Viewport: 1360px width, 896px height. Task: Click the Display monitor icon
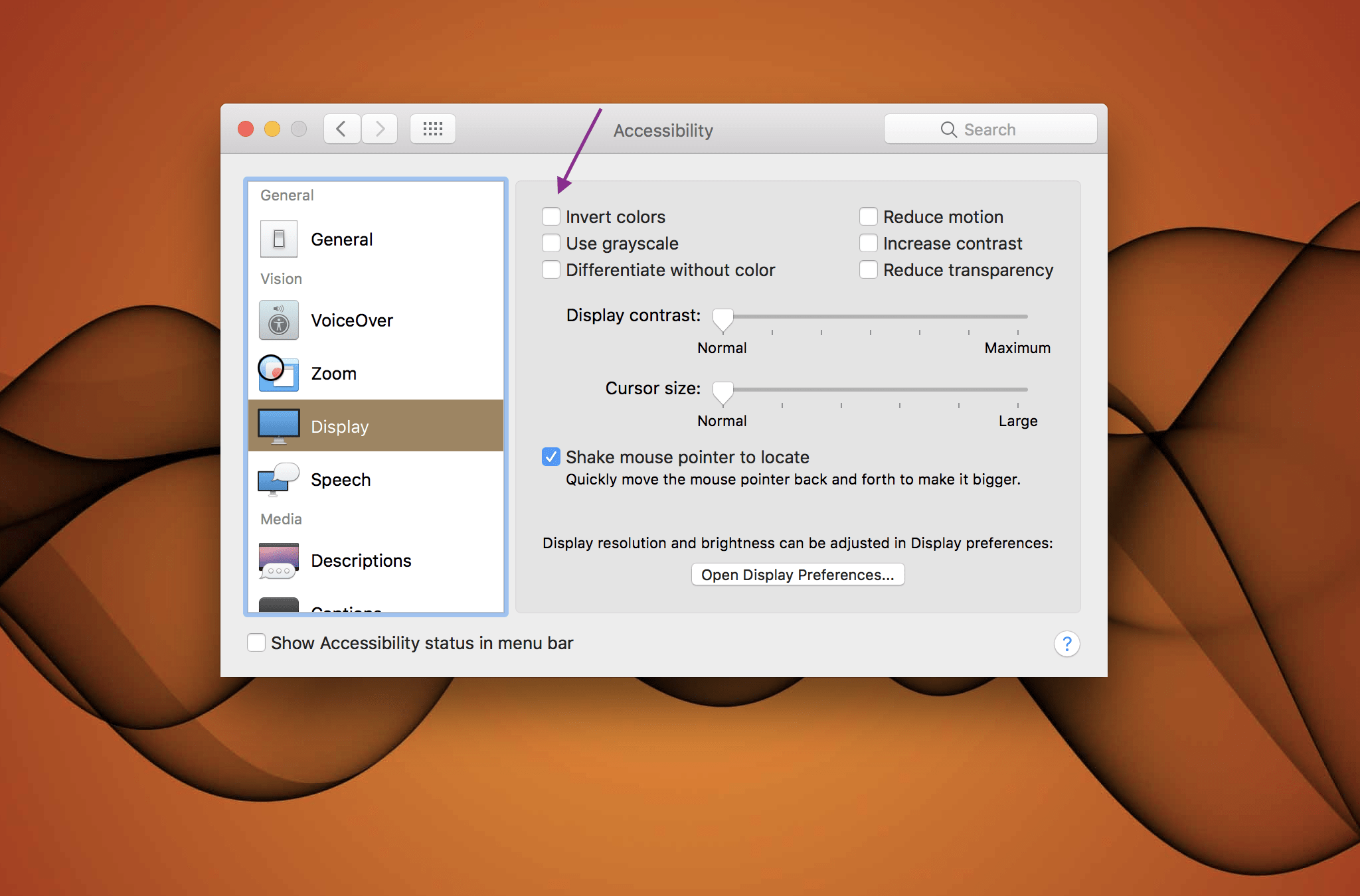coord(278,425)
